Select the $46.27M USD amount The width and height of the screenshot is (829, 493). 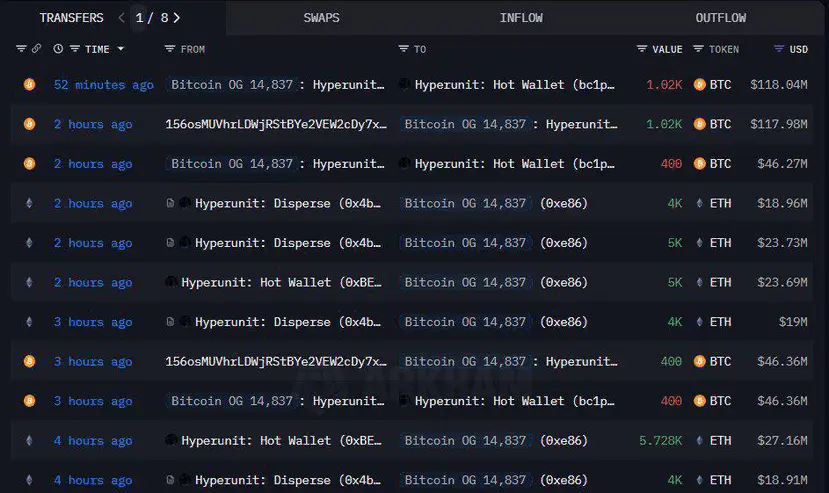coord(782,164)
